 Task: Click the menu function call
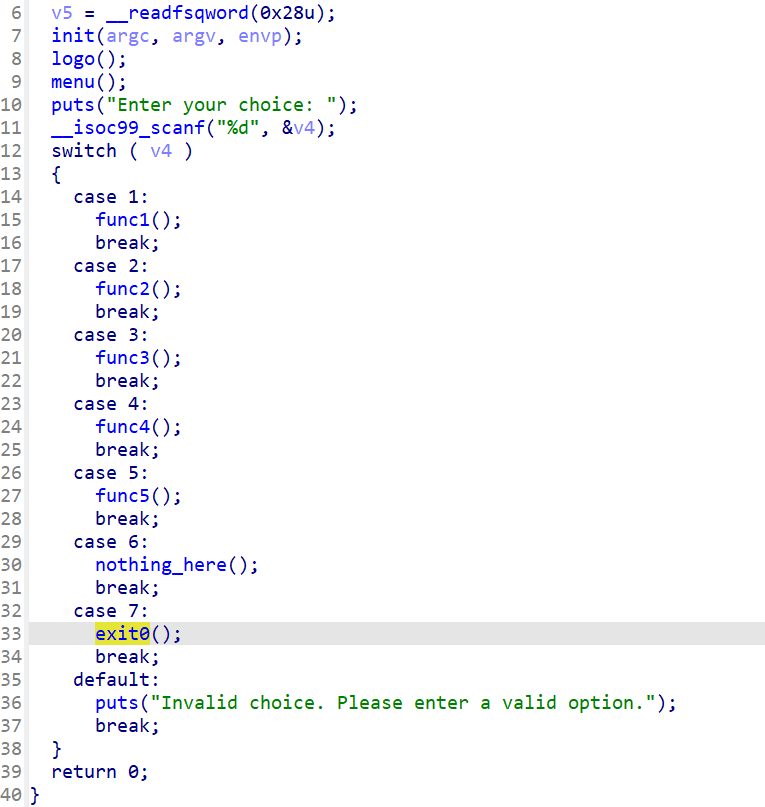coord(73,82)
